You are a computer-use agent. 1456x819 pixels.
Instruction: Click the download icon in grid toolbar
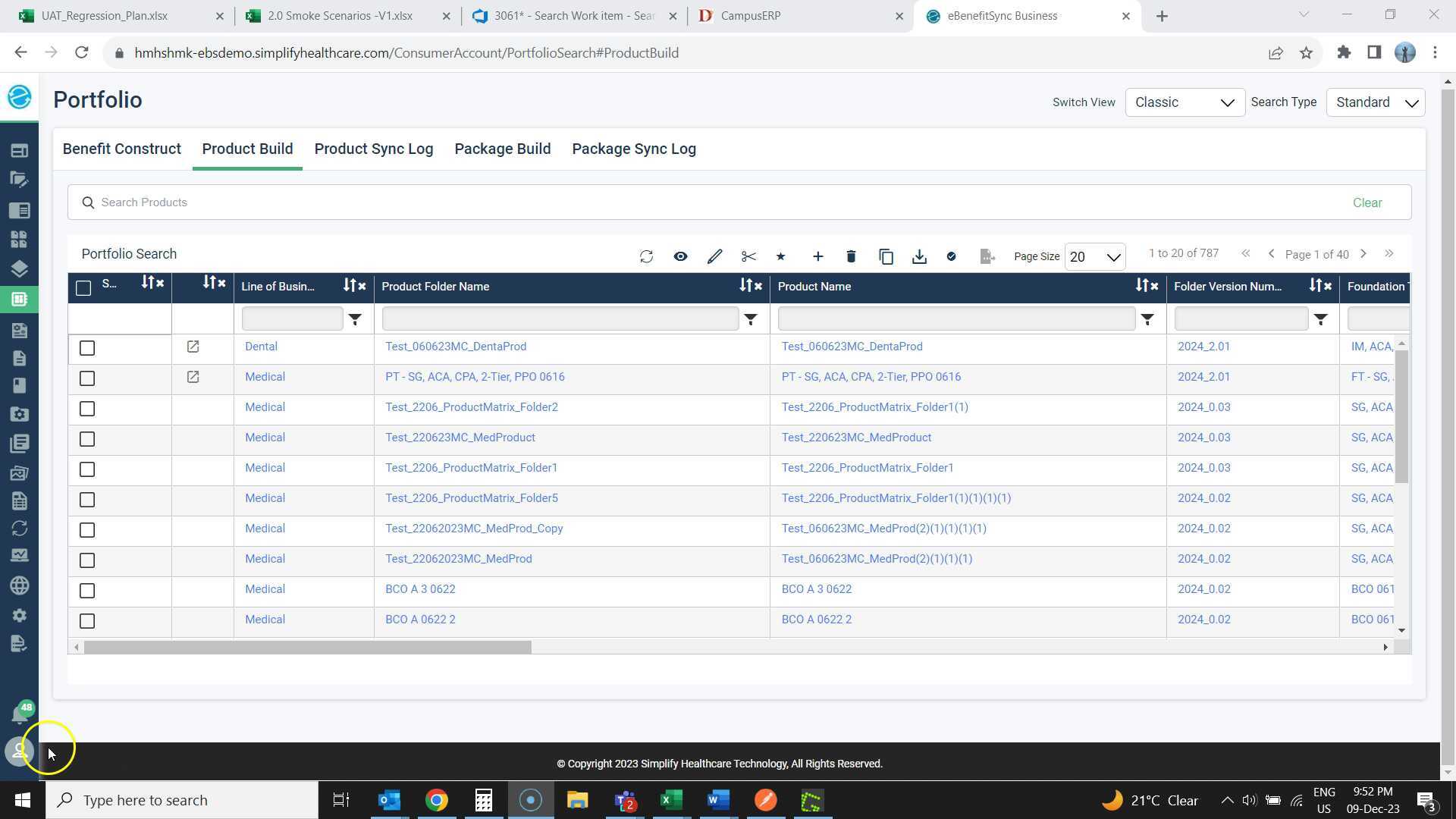919,256
